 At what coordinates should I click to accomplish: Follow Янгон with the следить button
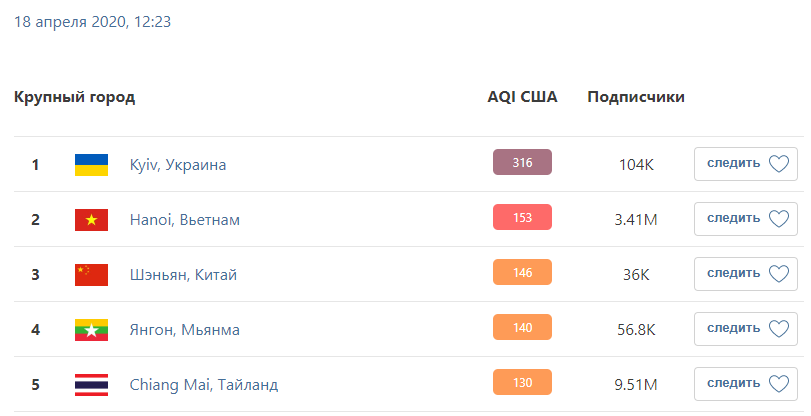(x=733, y=329)
